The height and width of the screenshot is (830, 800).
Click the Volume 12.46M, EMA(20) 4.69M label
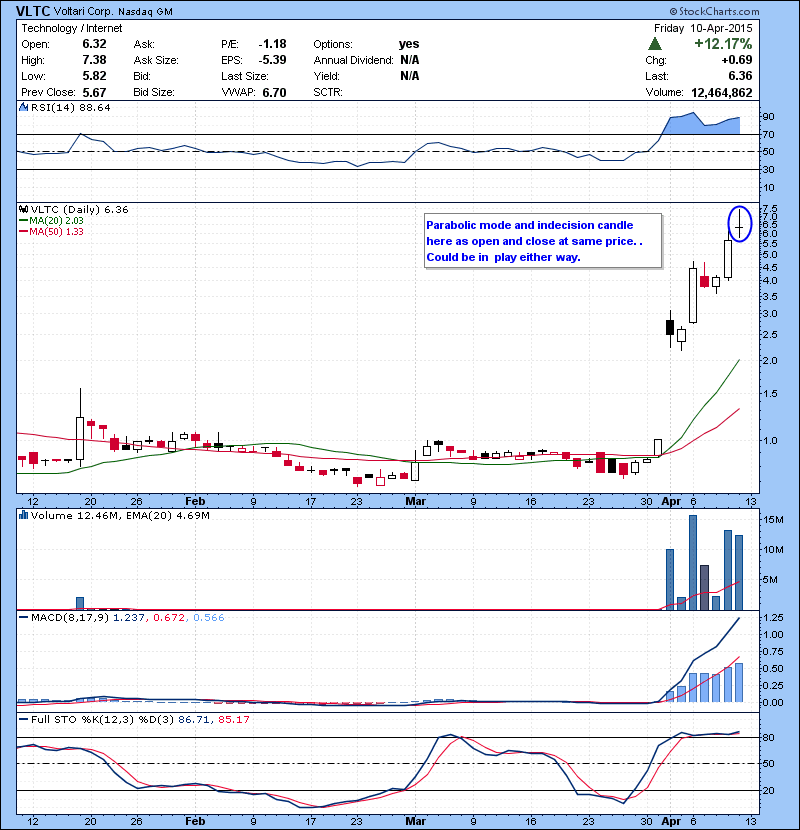click(x=120, y=515)
